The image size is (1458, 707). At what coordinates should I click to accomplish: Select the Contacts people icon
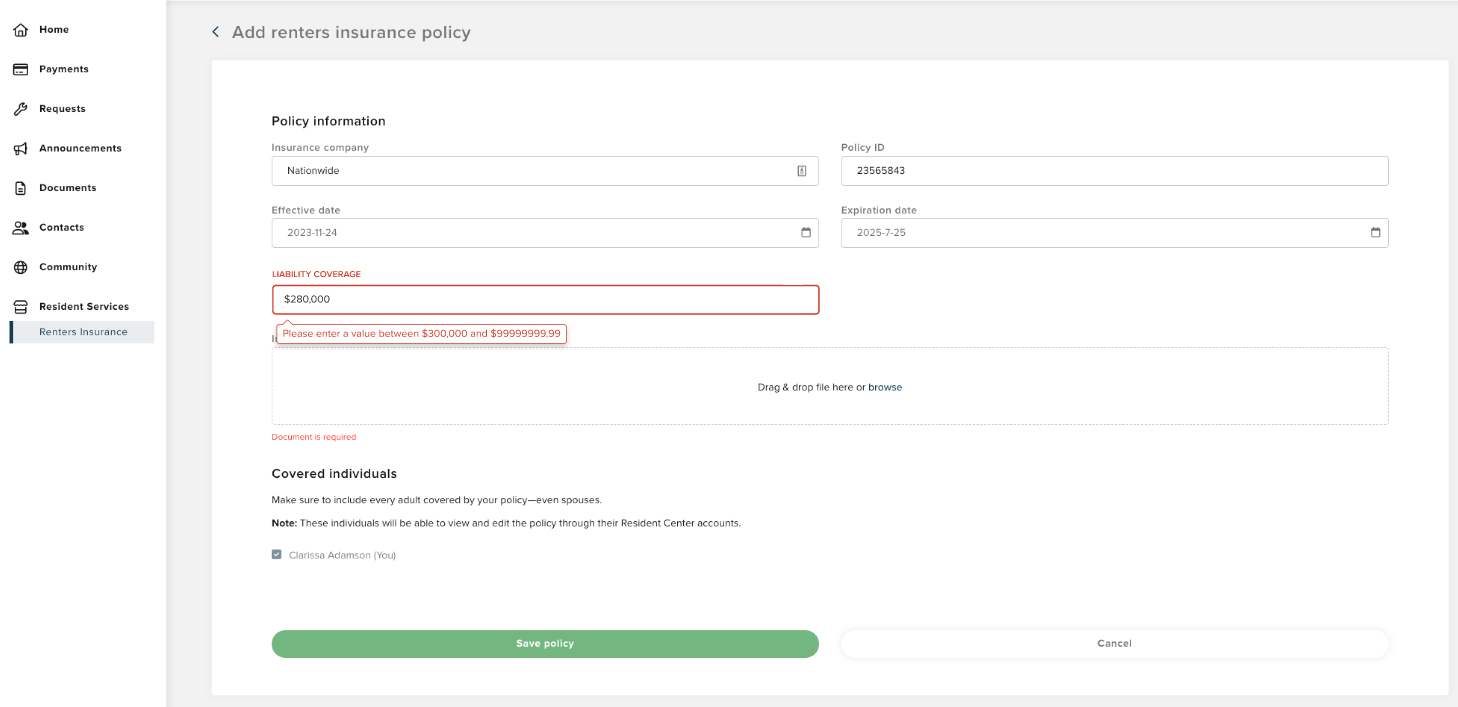pyautogui.click(x=20, y=227)
